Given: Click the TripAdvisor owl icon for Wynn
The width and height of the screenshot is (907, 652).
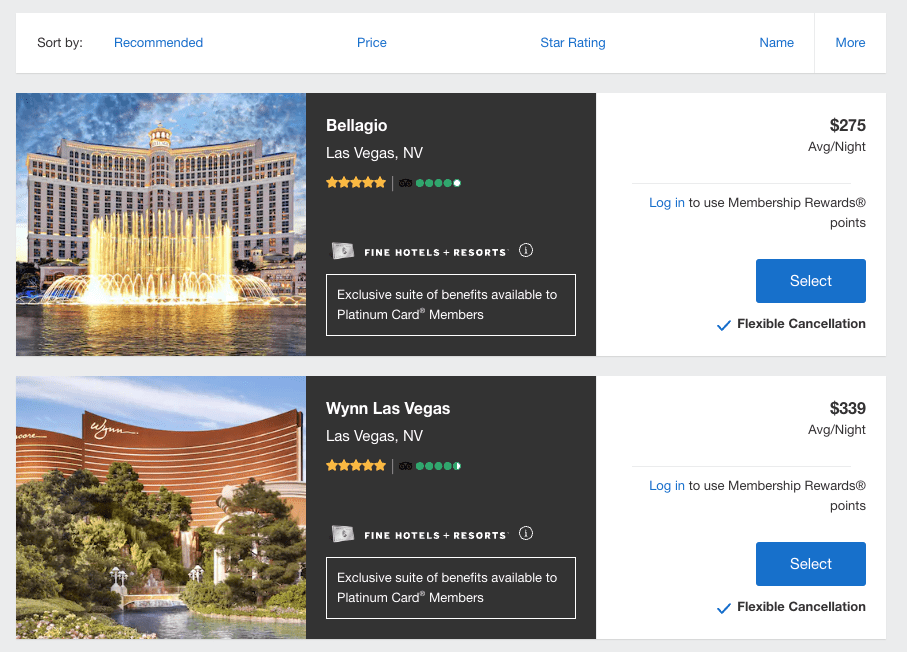Looking at the screenshot, I should [404, 465].
